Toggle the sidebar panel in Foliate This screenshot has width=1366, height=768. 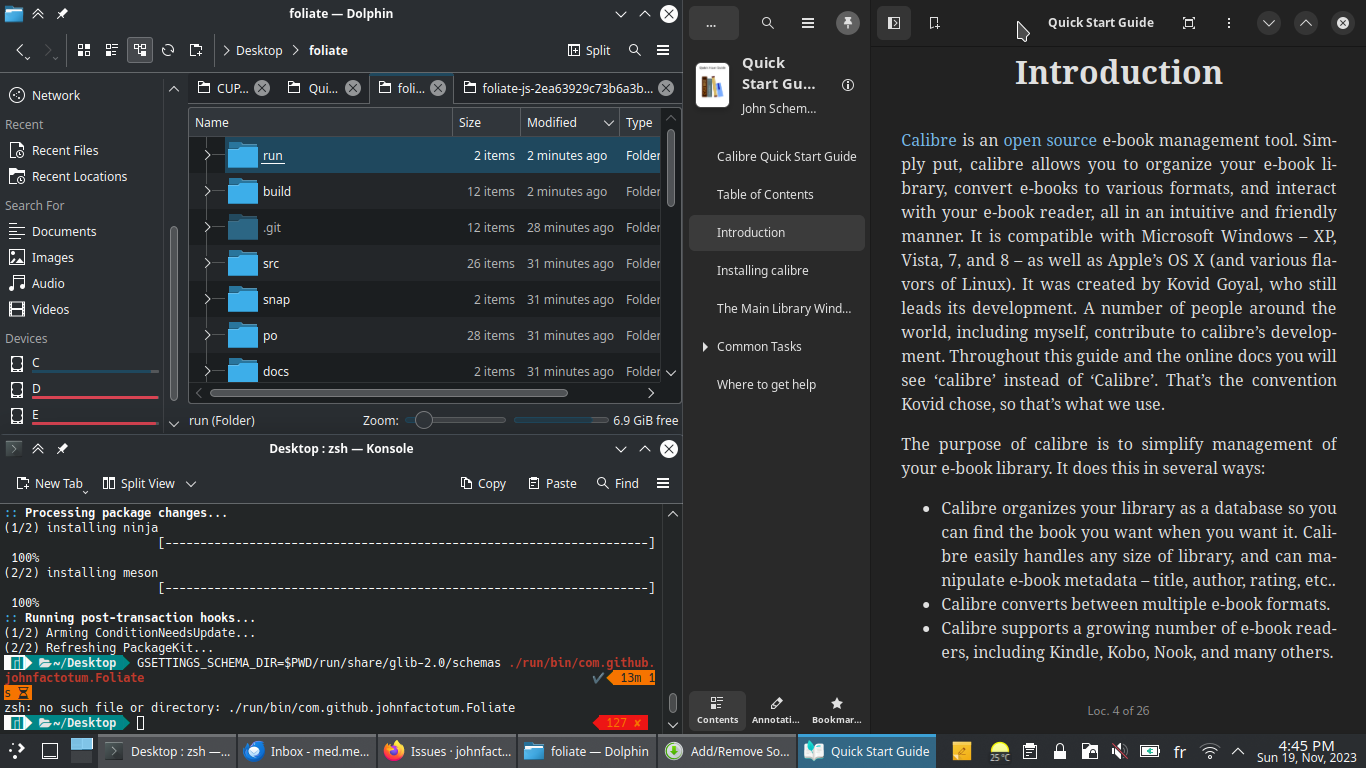[894, 22]
